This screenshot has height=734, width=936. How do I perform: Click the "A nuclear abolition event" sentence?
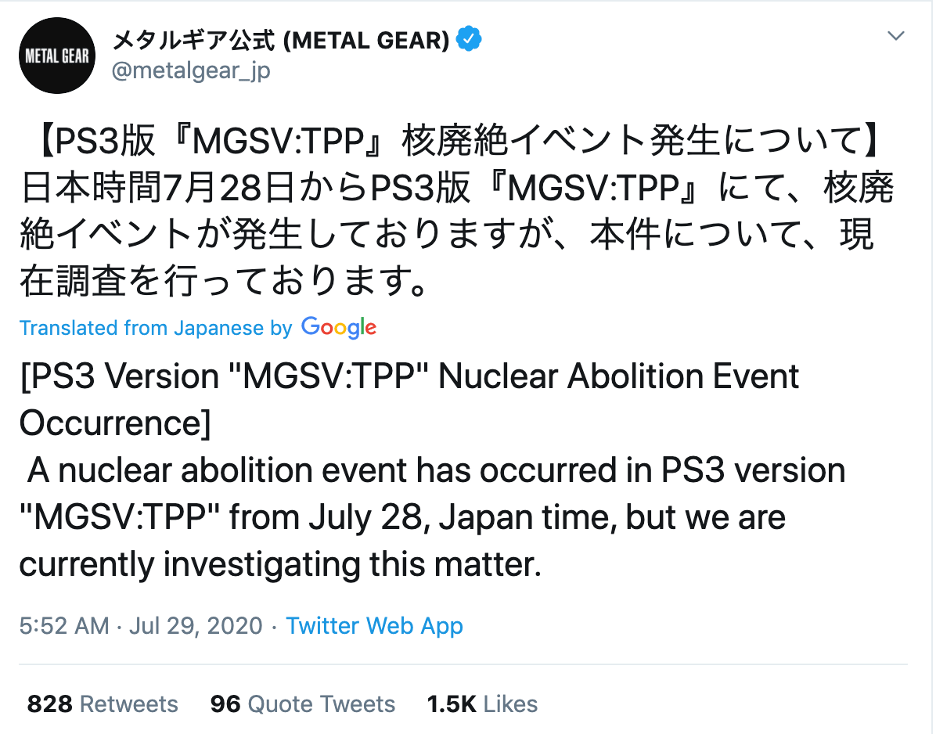point(435,470)
